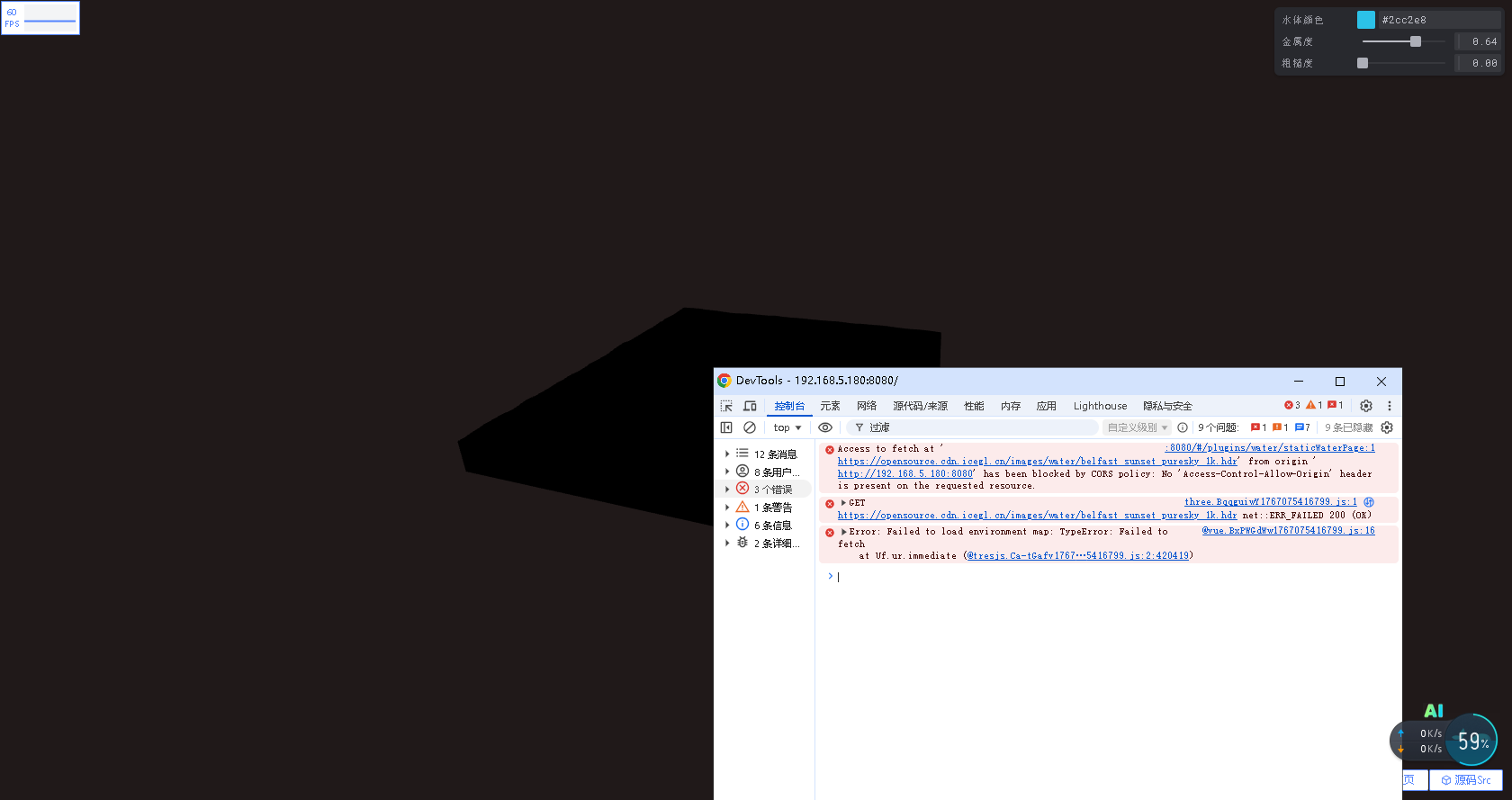Open the console settings gear icon

pos(1387,427)
